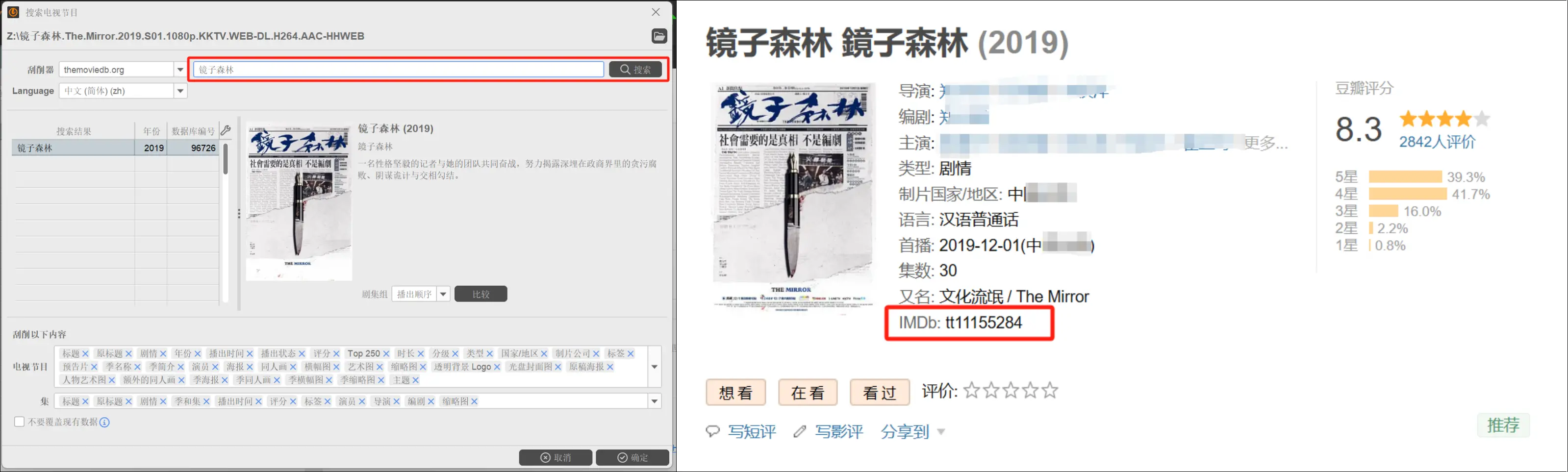Image resolution: width=1568 pixels, height=472 pixels.
Task: Click the 确定 confirm button
Action: pyautogui.click(x=632, y=457)
